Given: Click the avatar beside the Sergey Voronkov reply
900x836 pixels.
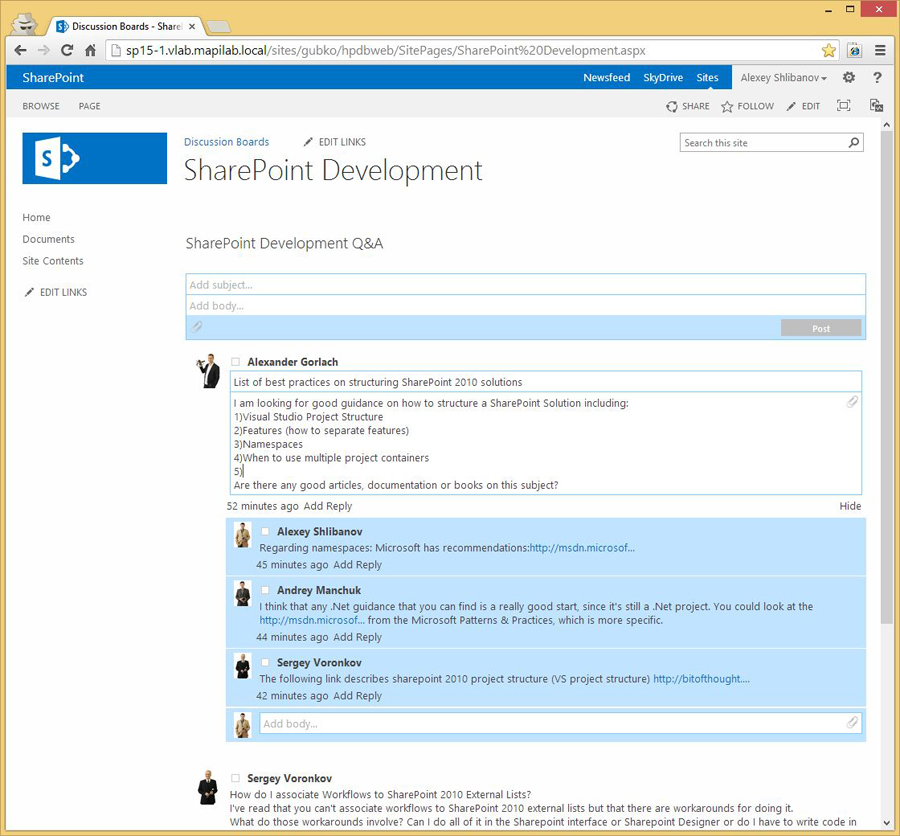Looking at the screenshot, I should tap(243, 665).
